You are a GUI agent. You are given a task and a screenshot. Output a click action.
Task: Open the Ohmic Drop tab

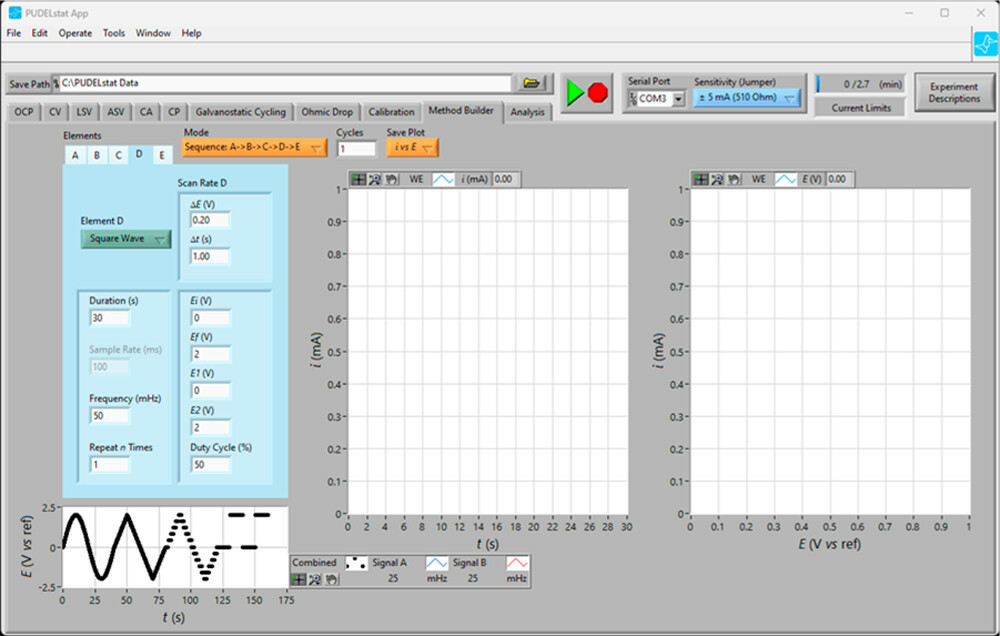tap(327, 112)
